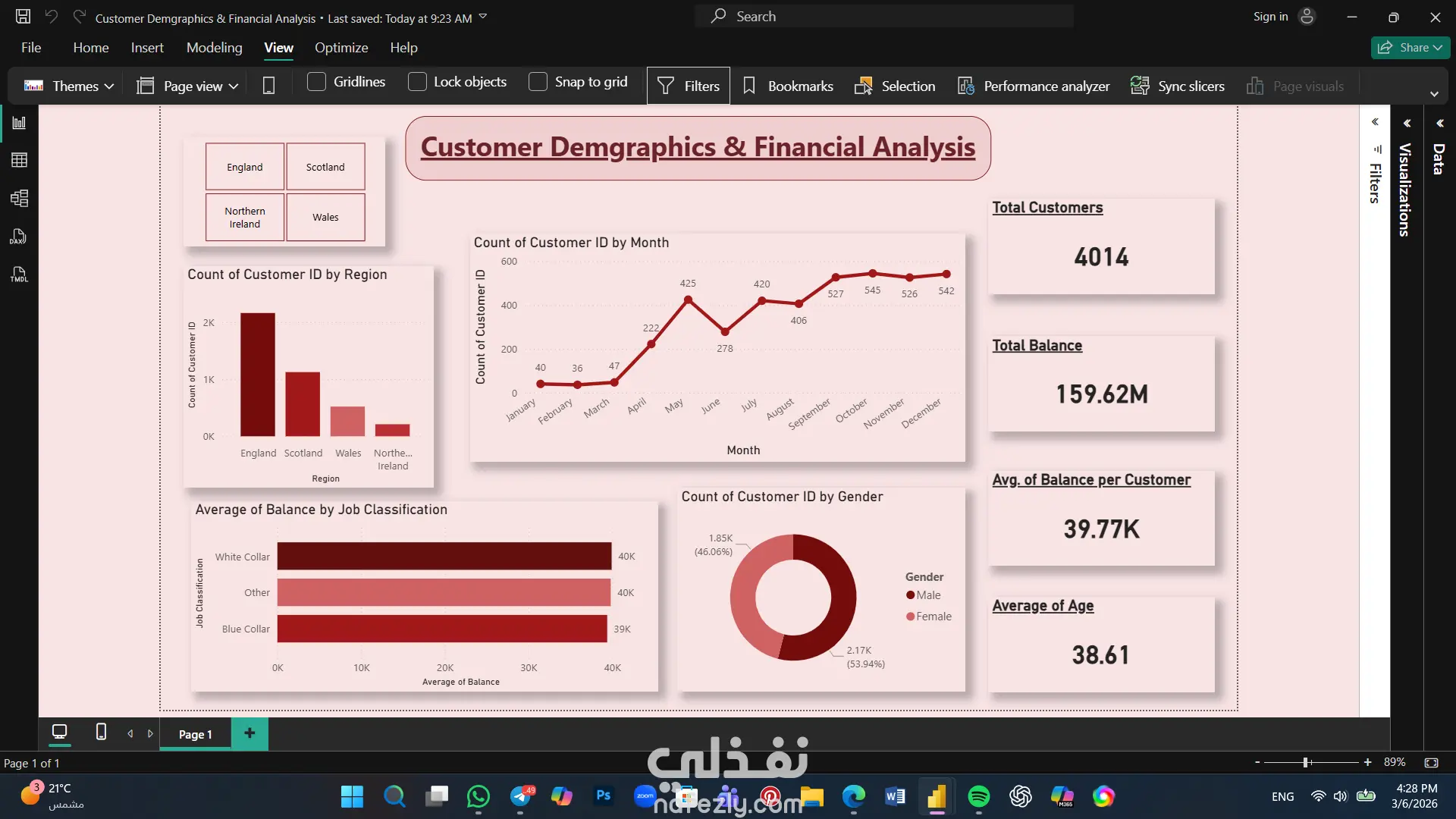Select the Page 1 tab
Viewport: 1456px width, 819px height.
195,734
